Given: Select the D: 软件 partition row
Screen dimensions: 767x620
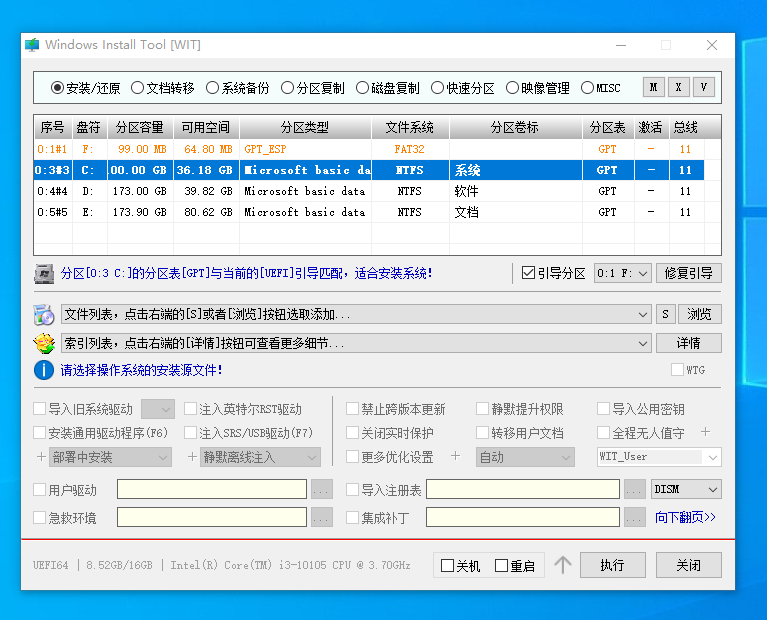Looking at the screenshot, I should pos(369,191).
